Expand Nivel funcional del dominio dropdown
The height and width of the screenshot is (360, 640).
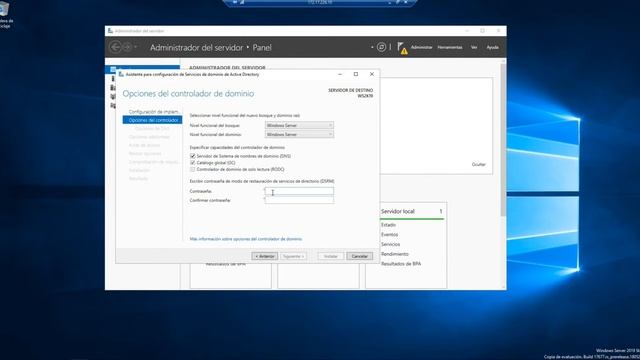[x=299, y=134]
